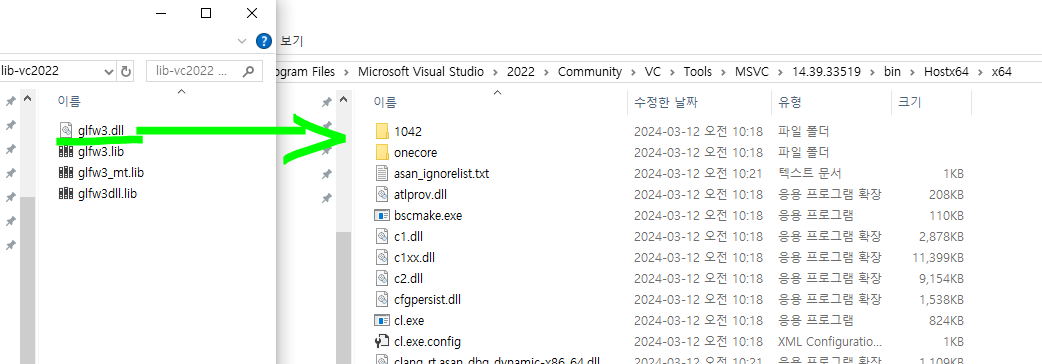This screenshot has height=364, width=1042.
Task: Select glfw3_mt.lib file icon
Action: (65, 173)
